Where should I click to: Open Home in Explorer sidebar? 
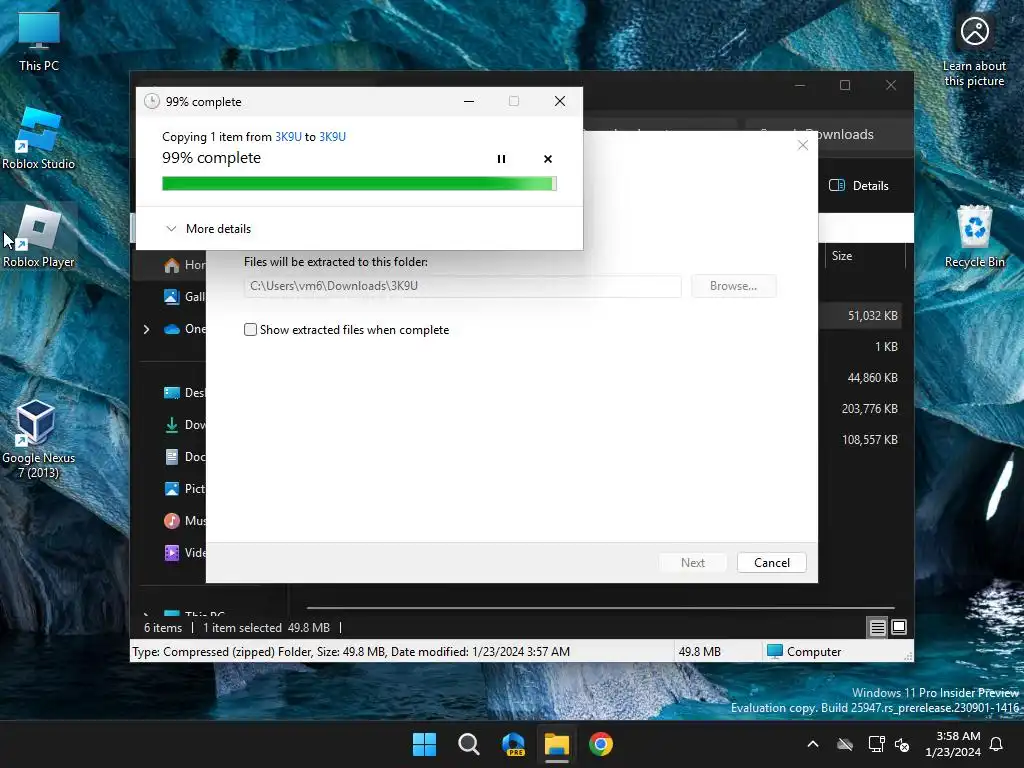click(x=184, y=264)
